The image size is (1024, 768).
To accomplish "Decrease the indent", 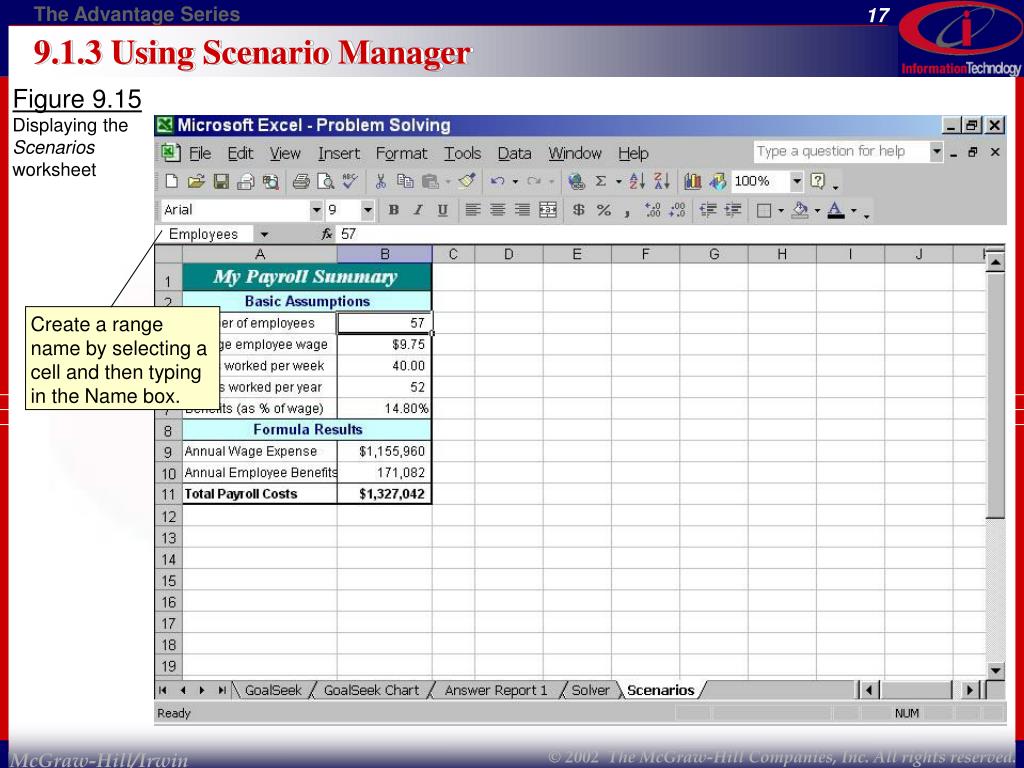I will [x=708, y=210].
